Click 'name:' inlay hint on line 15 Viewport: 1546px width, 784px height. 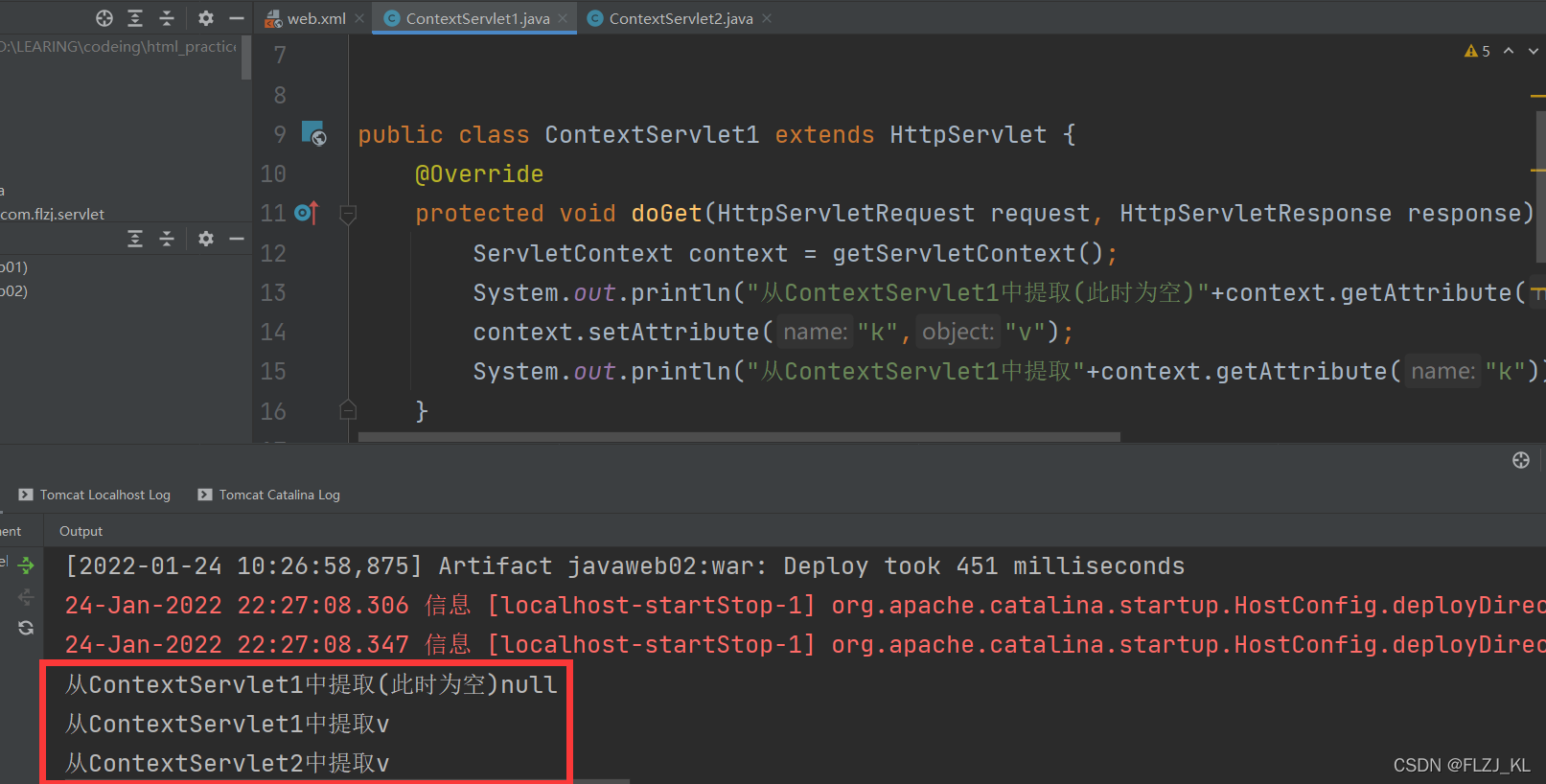(x=1442, y=371)
